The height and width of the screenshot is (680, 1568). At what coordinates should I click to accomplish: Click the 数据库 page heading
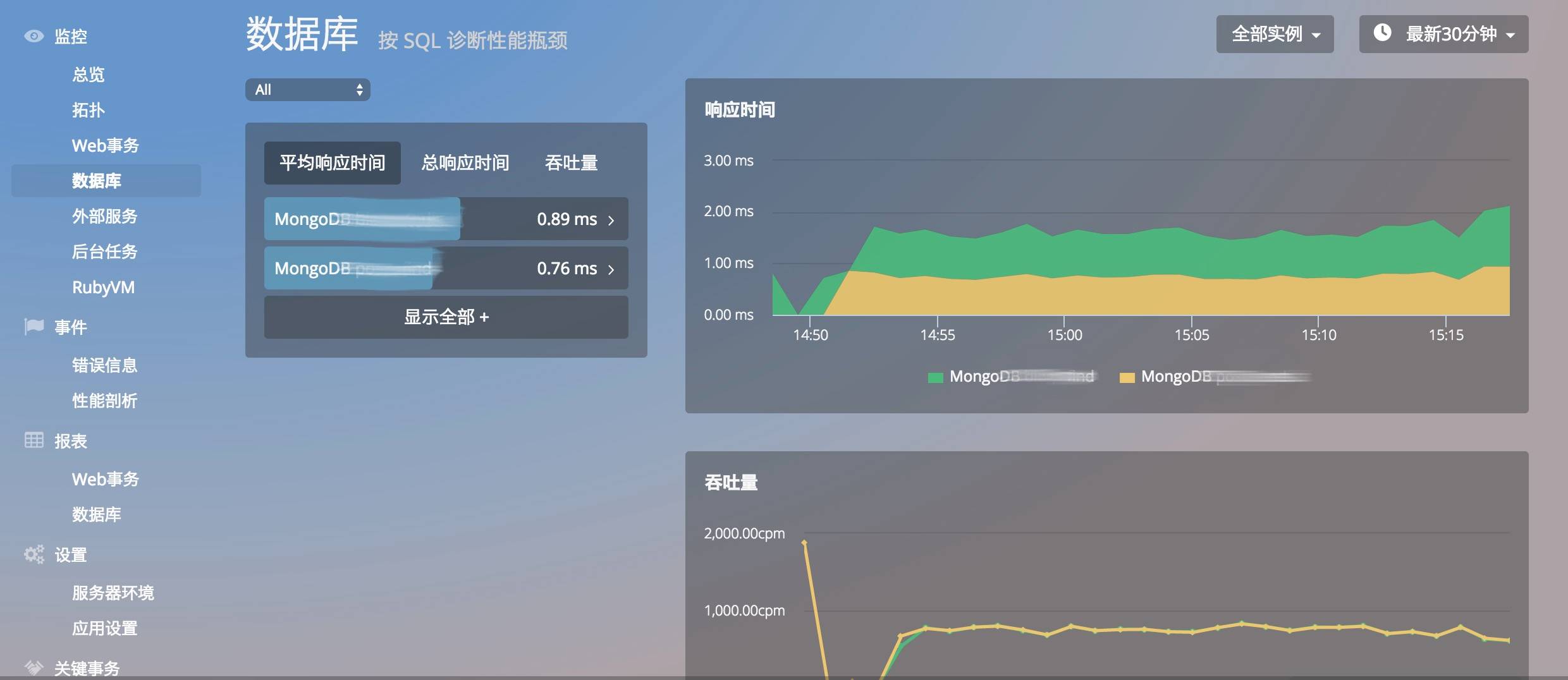pos(302,34)
